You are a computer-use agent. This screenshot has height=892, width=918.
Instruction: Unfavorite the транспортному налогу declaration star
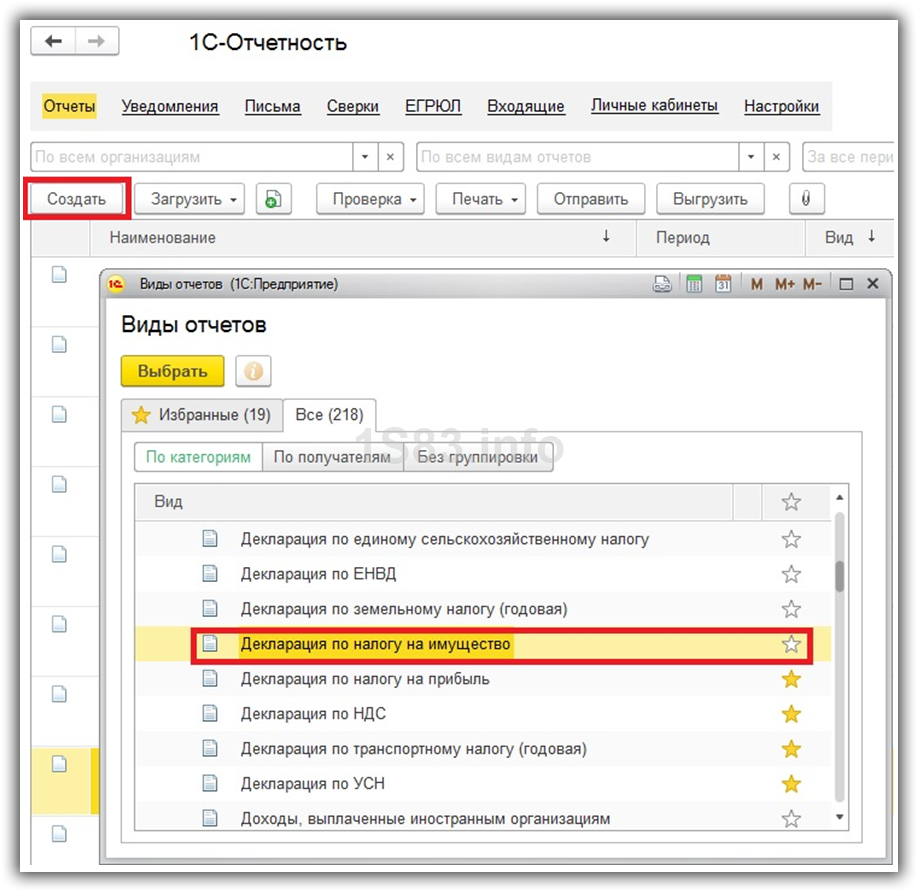point(791,749)
